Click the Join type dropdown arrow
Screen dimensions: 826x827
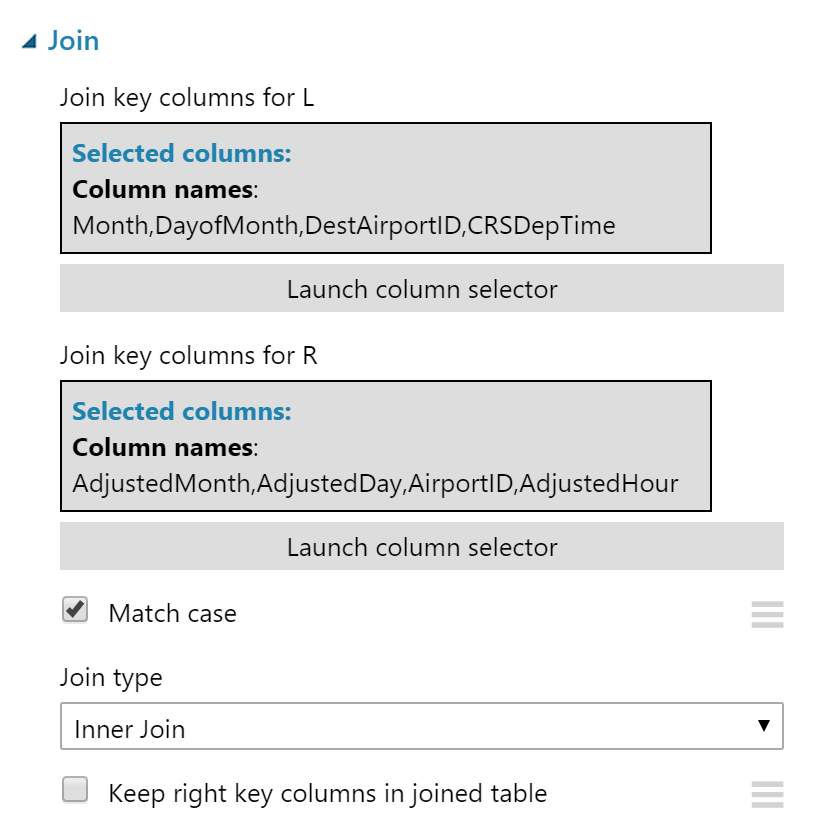(764, 726)
